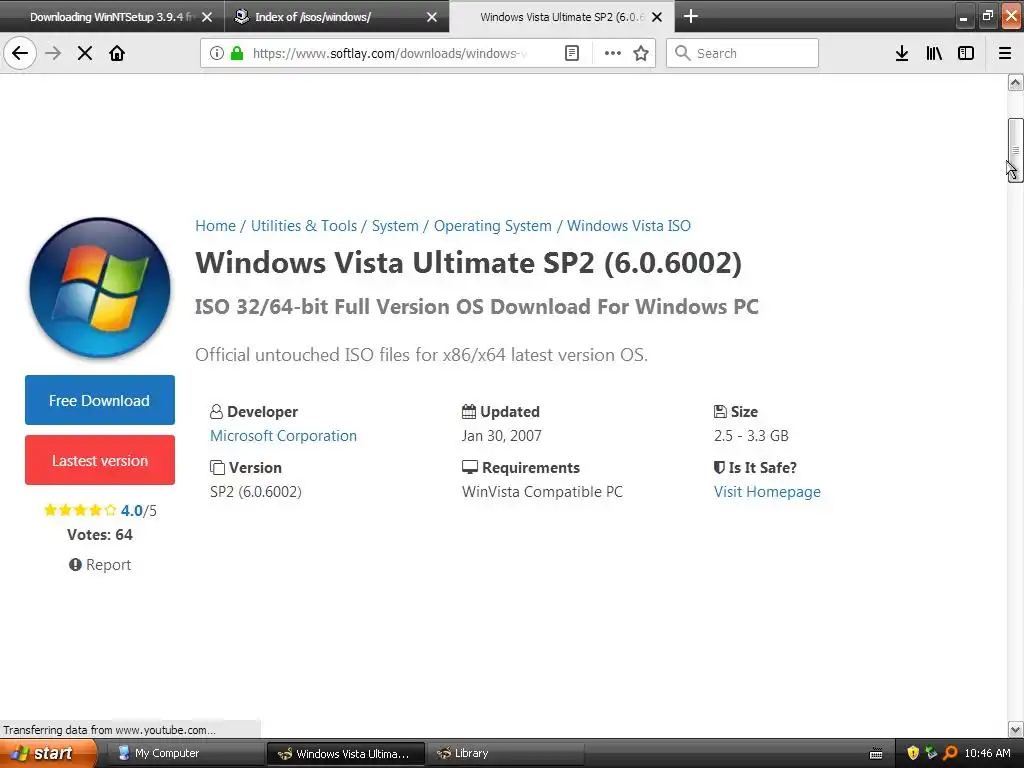The image size is (1024, 768).
Task: Switch to My Computer taskbar button
Action: [183, 754]
